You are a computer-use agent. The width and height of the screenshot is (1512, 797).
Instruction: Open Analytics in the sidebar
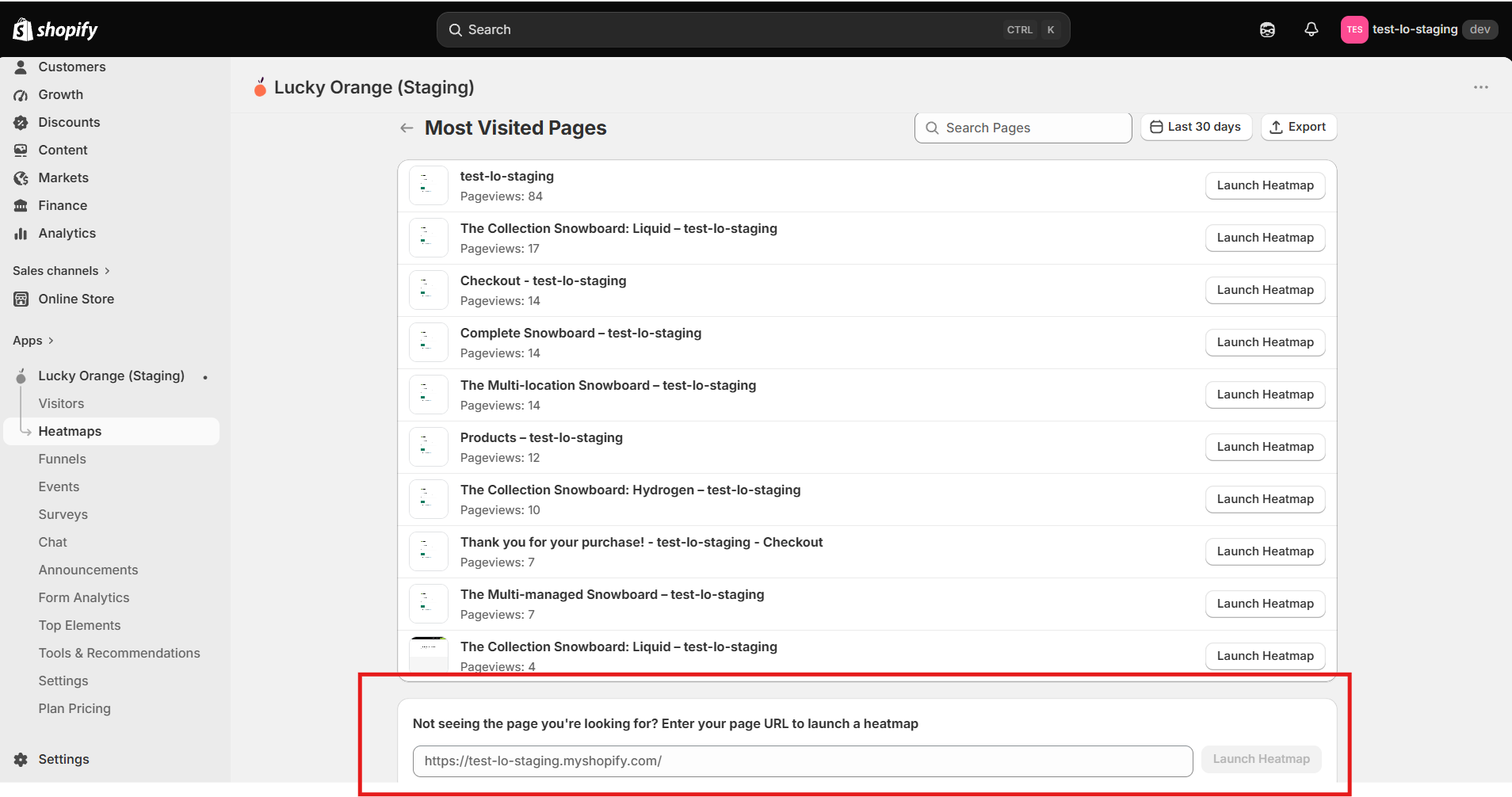pos(67,233)
